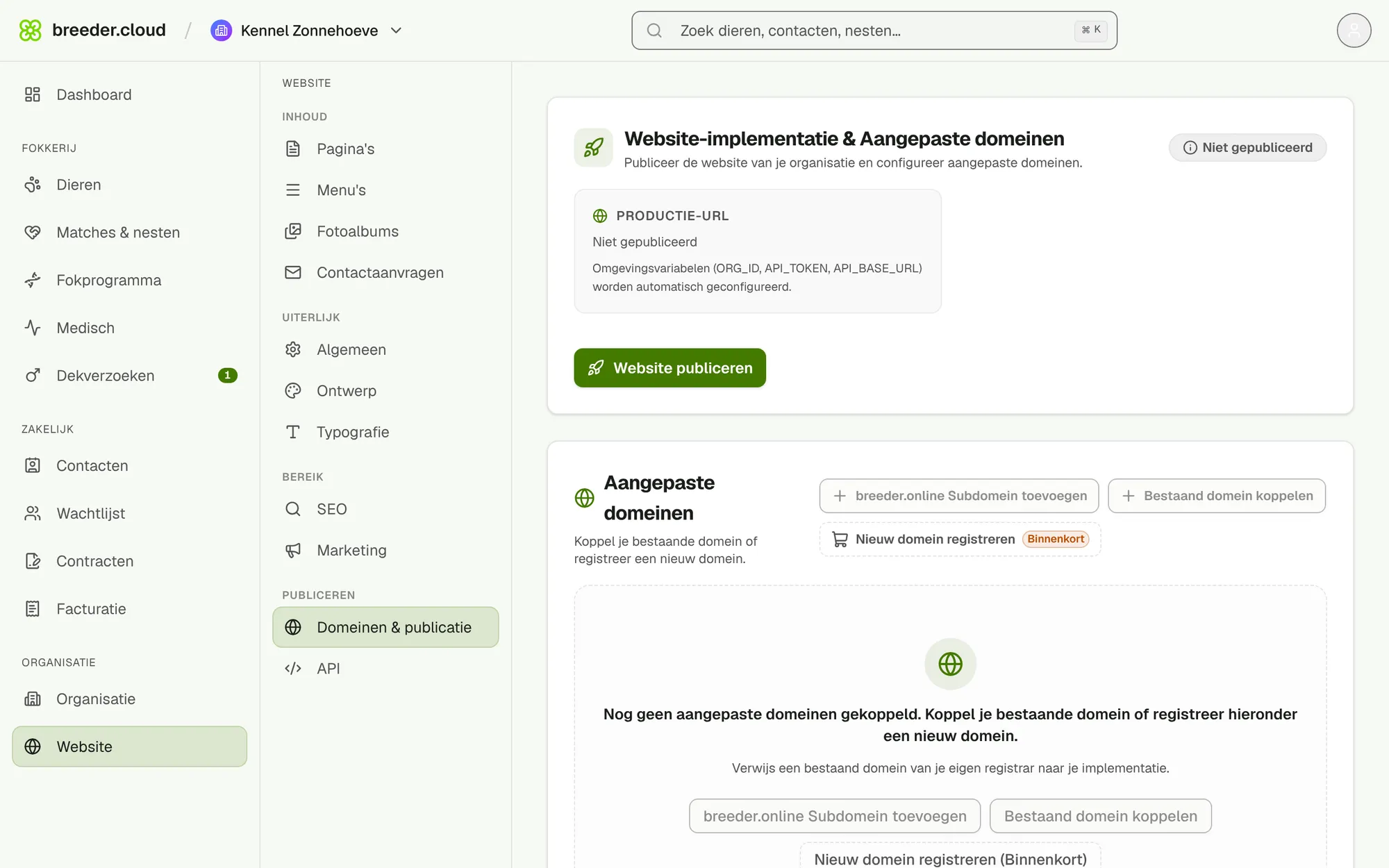Viewport: 1389px width, 868px height.
Task: Click the lower Bestaand domein koppelen button
Action: pyautogui.click(x=1101, y=816)
